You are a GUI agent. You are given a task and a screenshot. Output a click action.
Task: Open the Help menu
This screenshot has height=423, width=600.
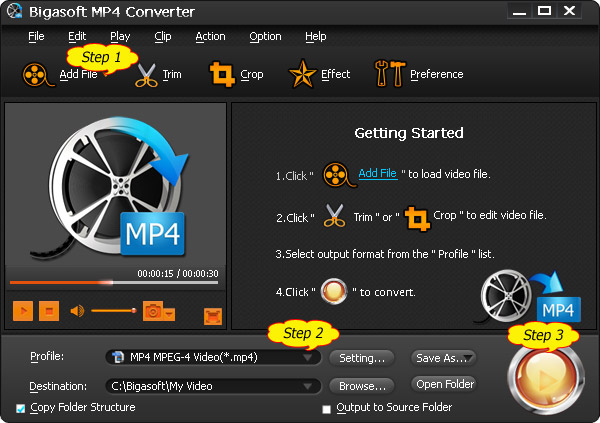[316, 36]
